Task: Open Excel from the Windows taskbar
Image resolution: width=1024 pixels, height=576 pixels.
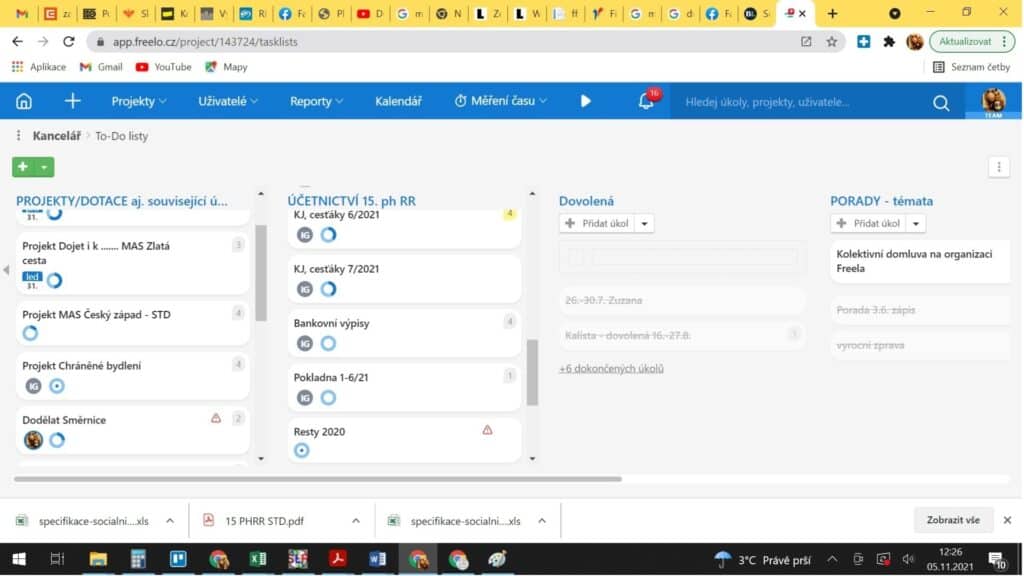Action: [258, 559]
